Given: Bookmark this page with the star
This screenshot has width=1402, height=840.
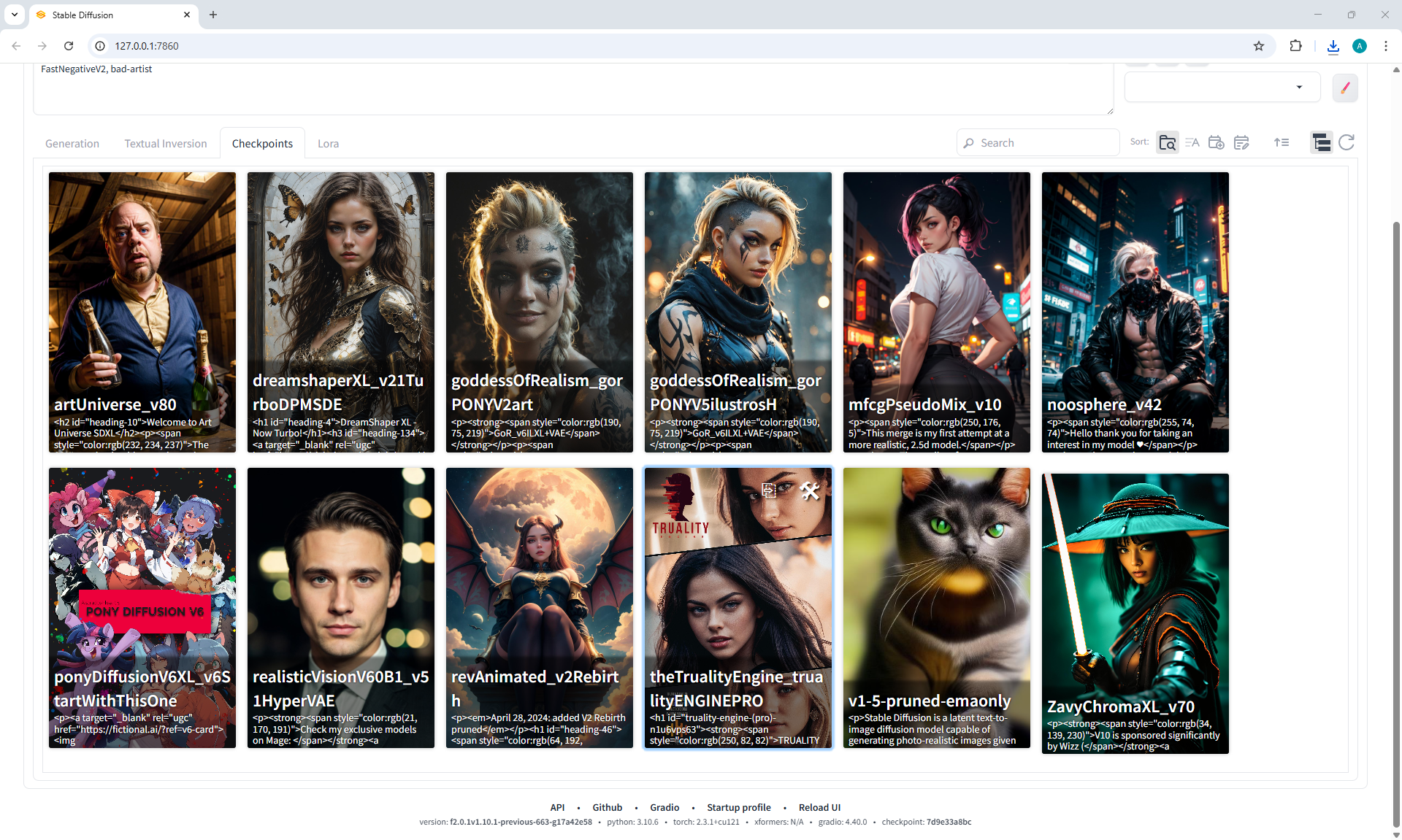Looking at the screenshot, I should (x=1259, y=46).
